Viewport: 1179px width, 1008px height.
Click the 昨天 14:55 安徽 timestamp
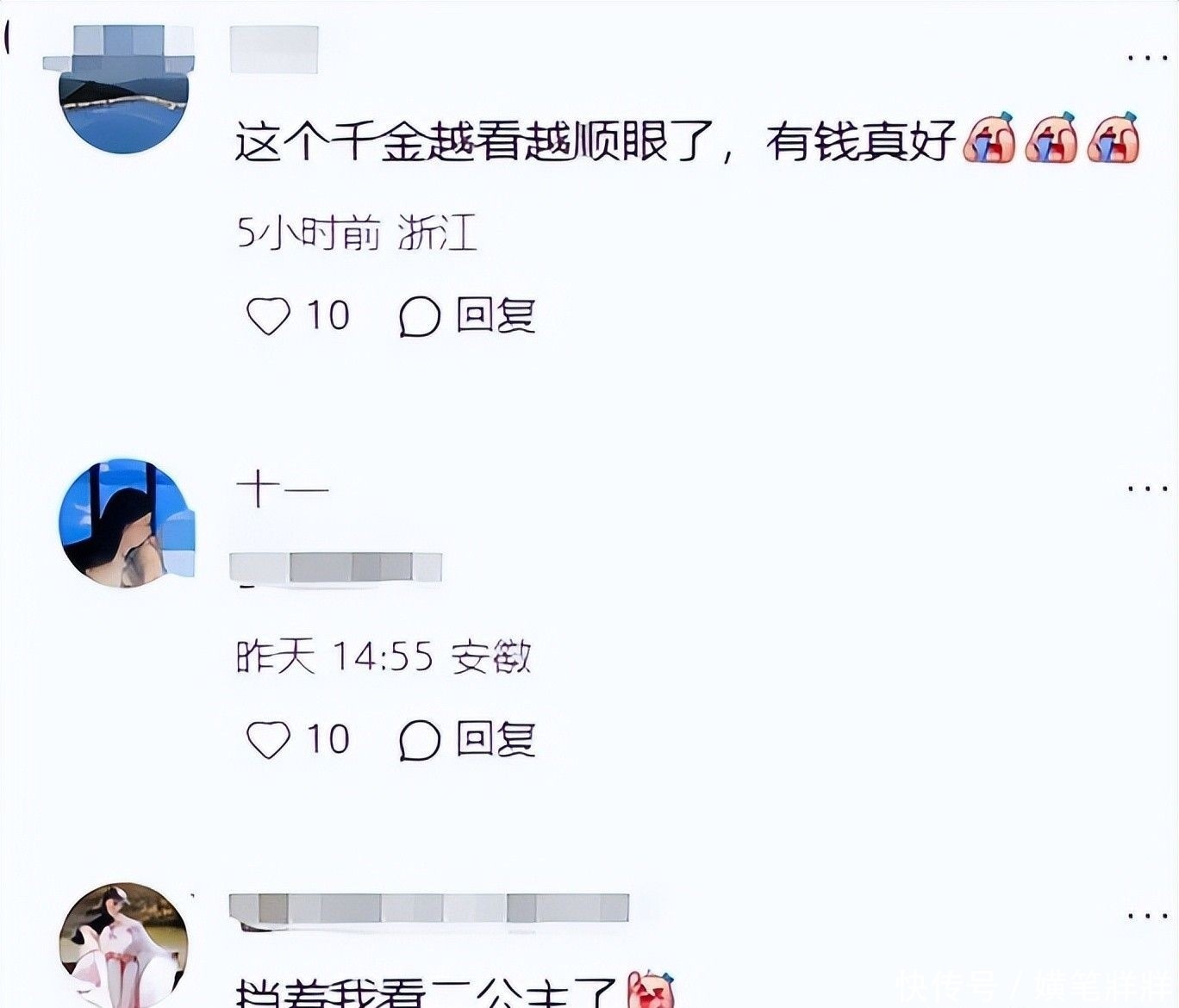coord(384,657)
